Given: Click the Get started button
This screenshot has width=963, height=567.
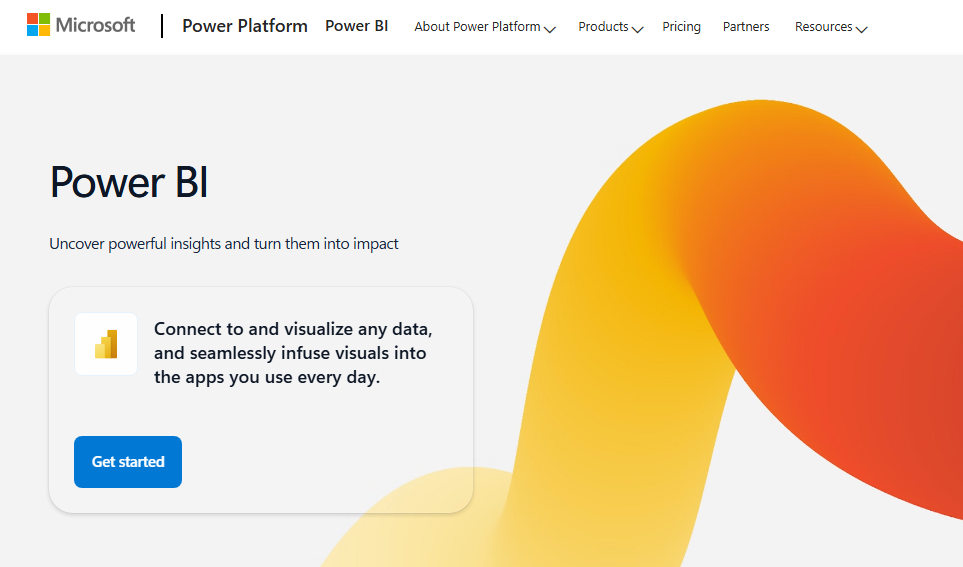Looking at the screenshot, I should click(128, 462).
